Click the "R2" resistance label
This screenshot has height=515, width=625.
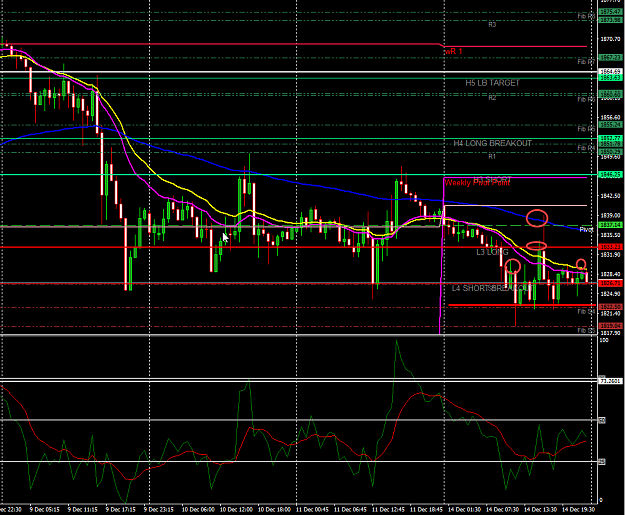coord(492,98)
